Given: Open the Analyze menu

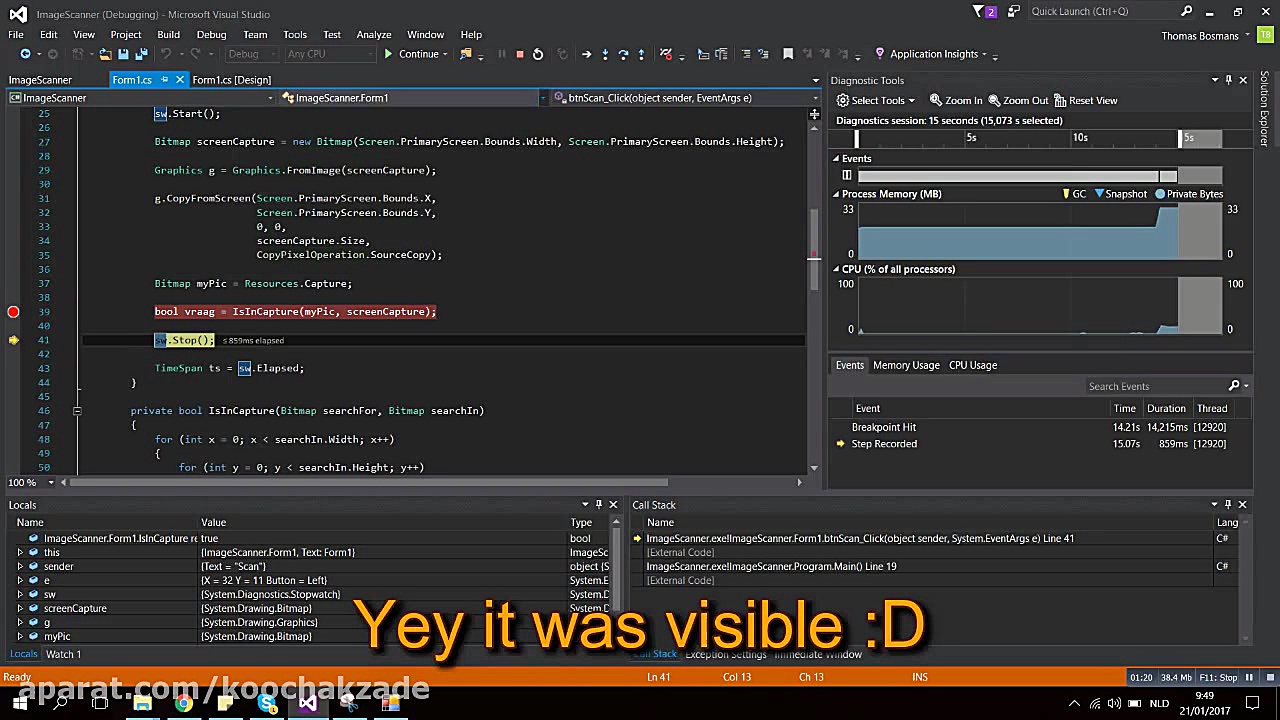Looking at the screenshot, I should 374,35.
